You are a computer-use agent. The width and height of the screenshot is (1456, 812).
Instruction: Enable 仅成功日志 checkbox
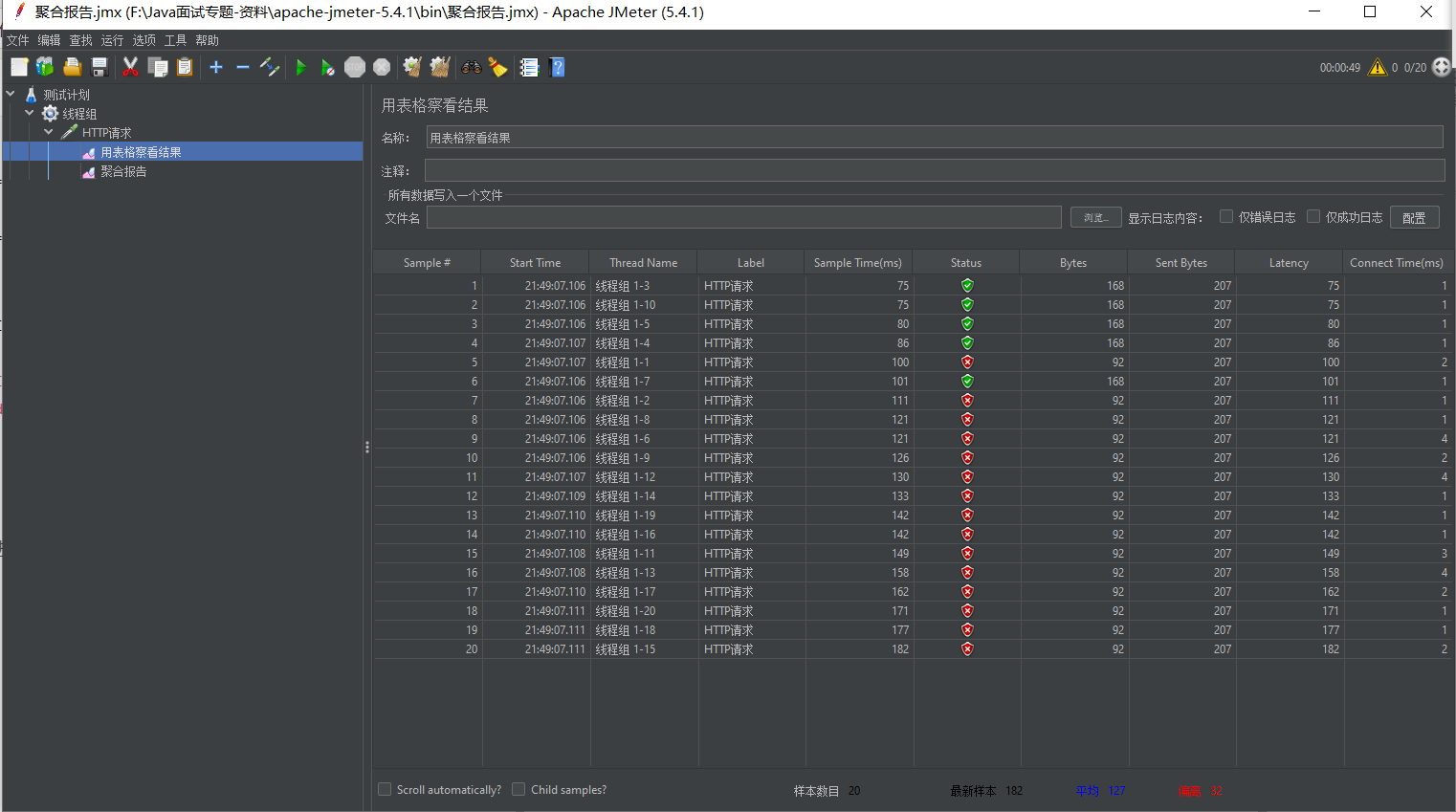click(1313, 216)
